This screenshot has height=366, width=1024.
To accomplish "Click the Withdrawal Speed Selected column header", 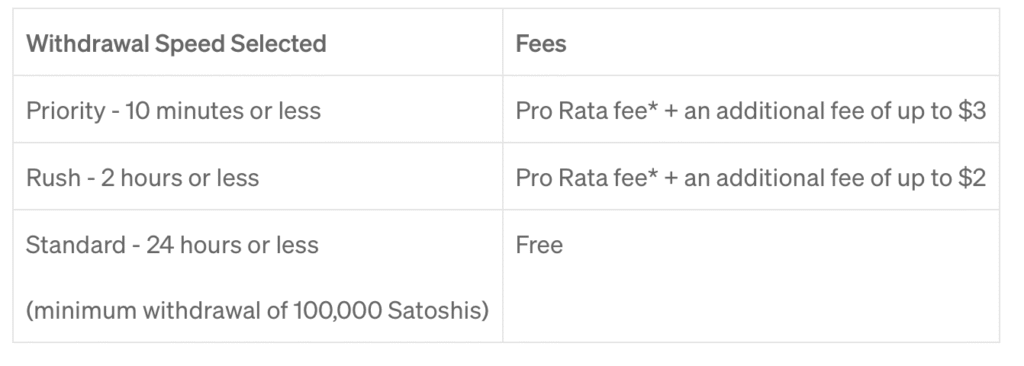I will (x=176, y=44).
